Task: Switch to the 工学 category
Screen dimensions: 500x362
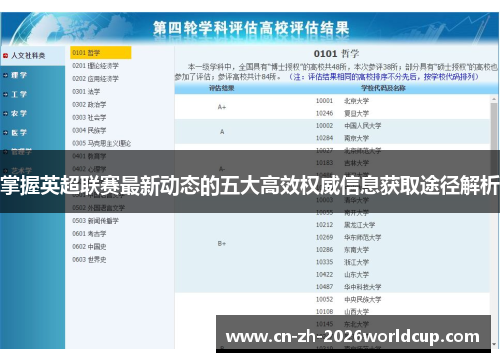Action: click(x=19, y=95)
